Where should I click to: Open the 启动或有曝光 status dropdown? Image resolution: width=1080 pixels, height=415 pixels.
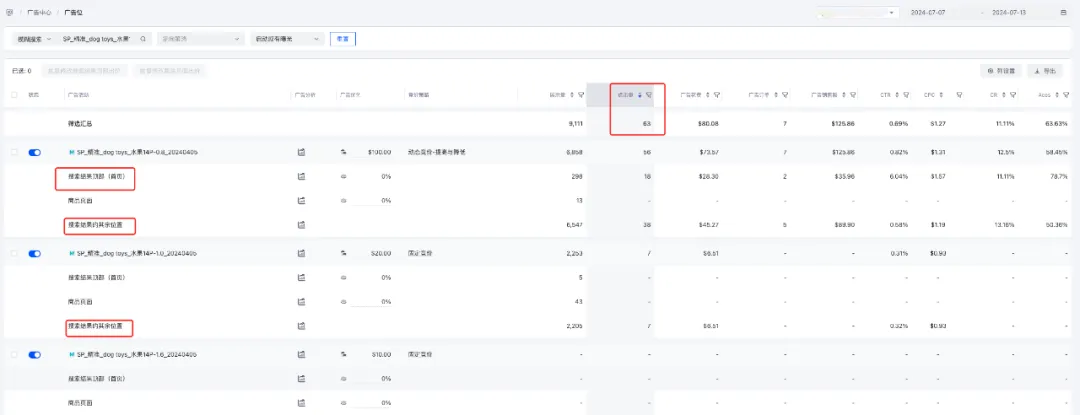287,39
